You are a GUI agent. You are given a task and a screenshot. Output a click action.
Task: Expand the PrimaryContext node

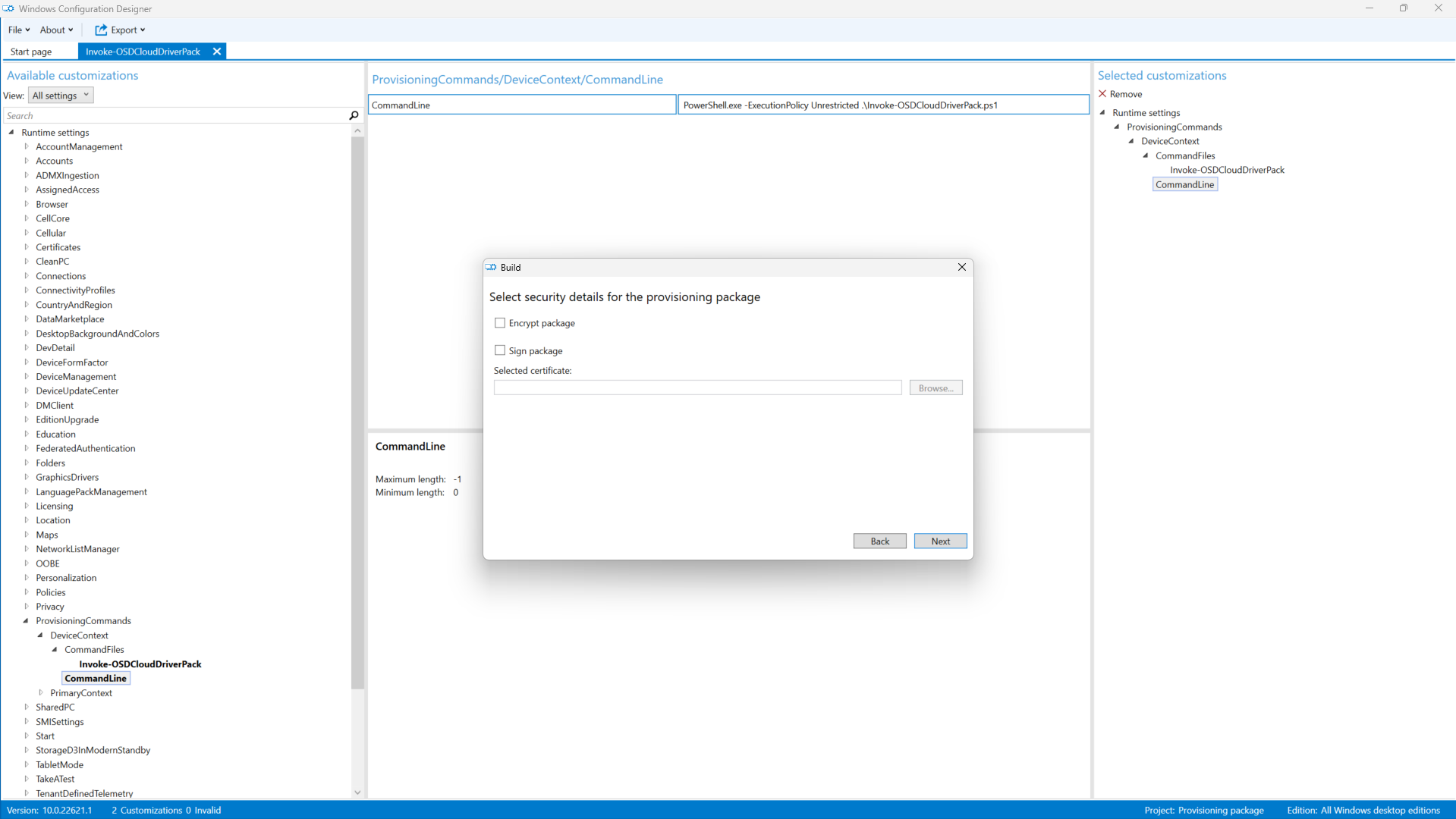click(41, 692)
